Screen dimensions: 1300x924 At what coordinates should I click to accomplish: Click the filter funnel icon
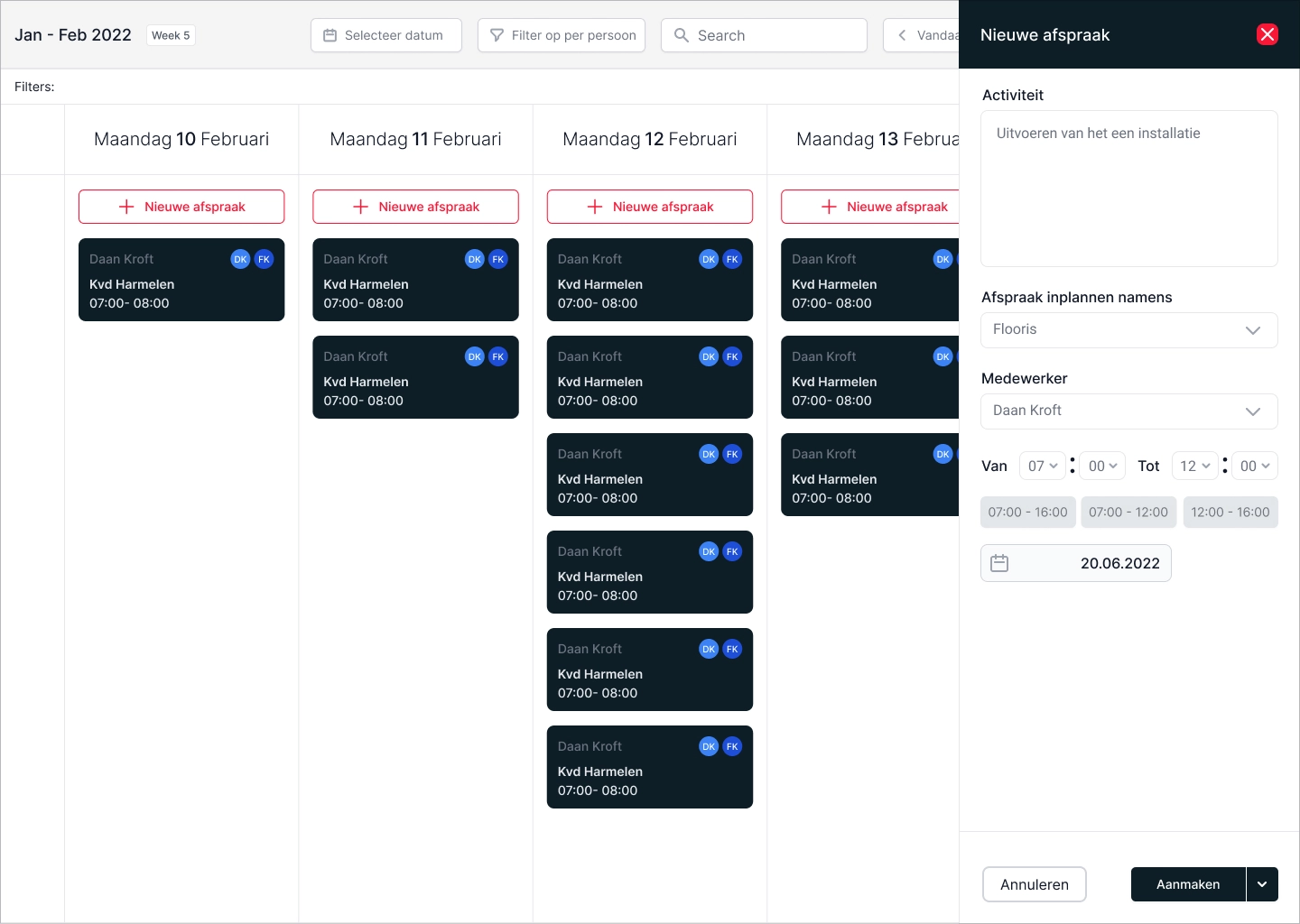[x=497, y=35]
